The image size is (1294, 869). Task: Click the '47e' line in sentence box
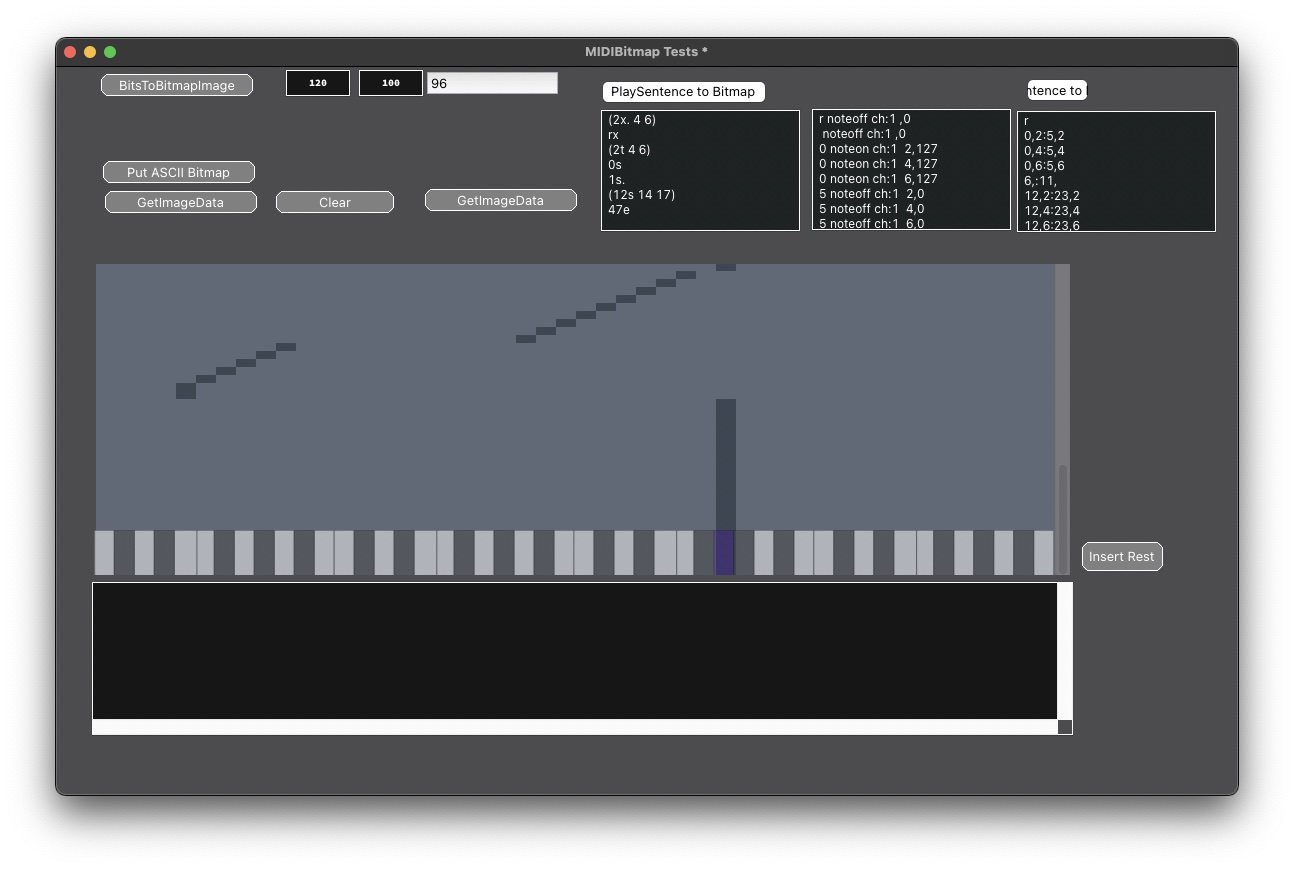(619, 209)
